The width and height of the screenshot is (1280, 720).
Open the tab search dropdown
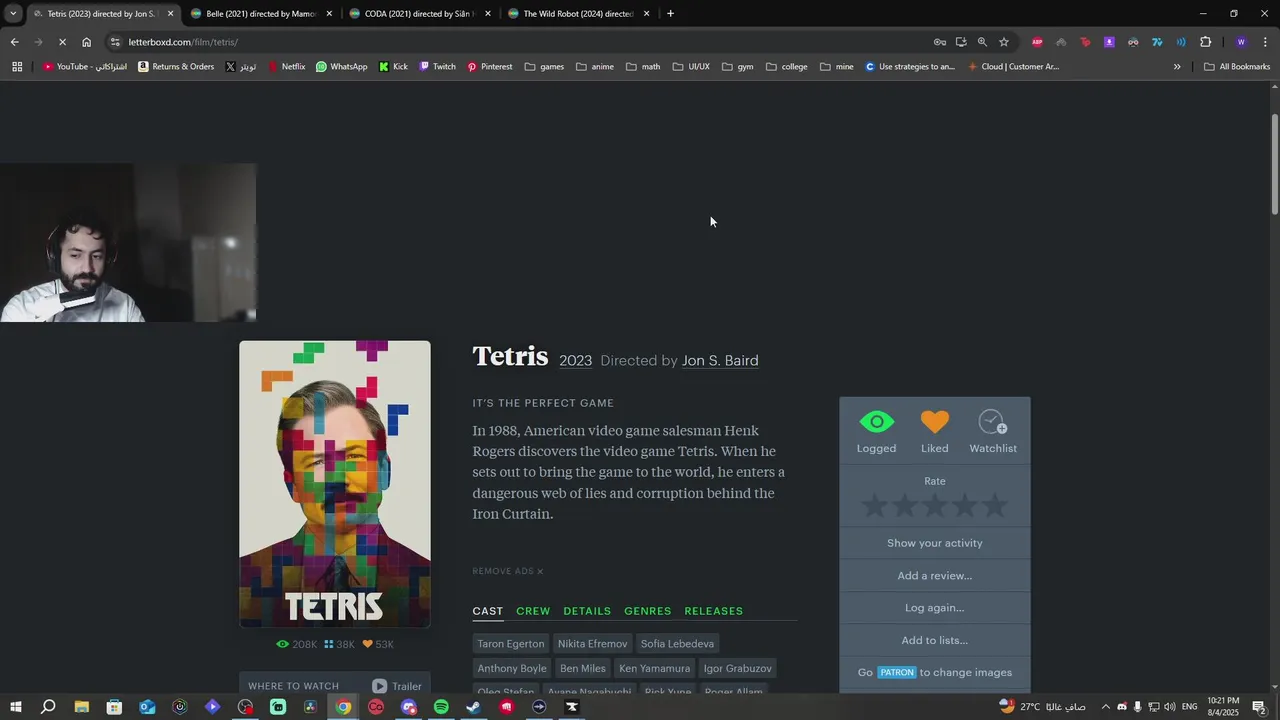[13, 14]
